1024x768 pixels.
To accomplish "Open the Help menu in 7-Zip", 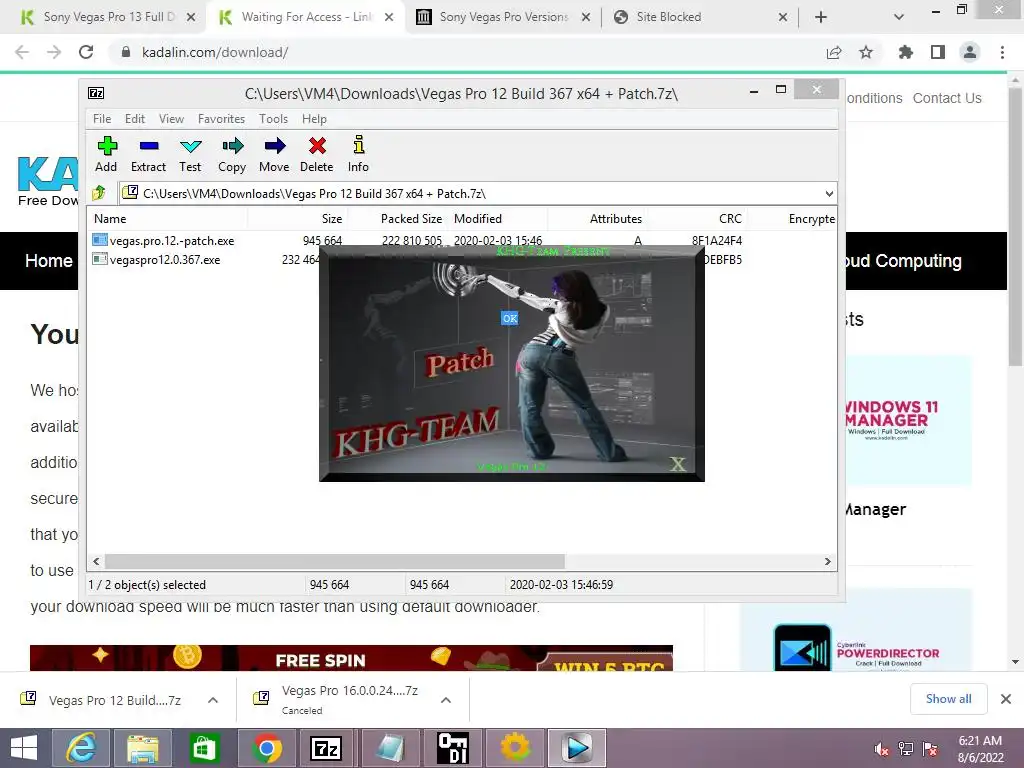I will pyautogui.click(x=314, y=119).
